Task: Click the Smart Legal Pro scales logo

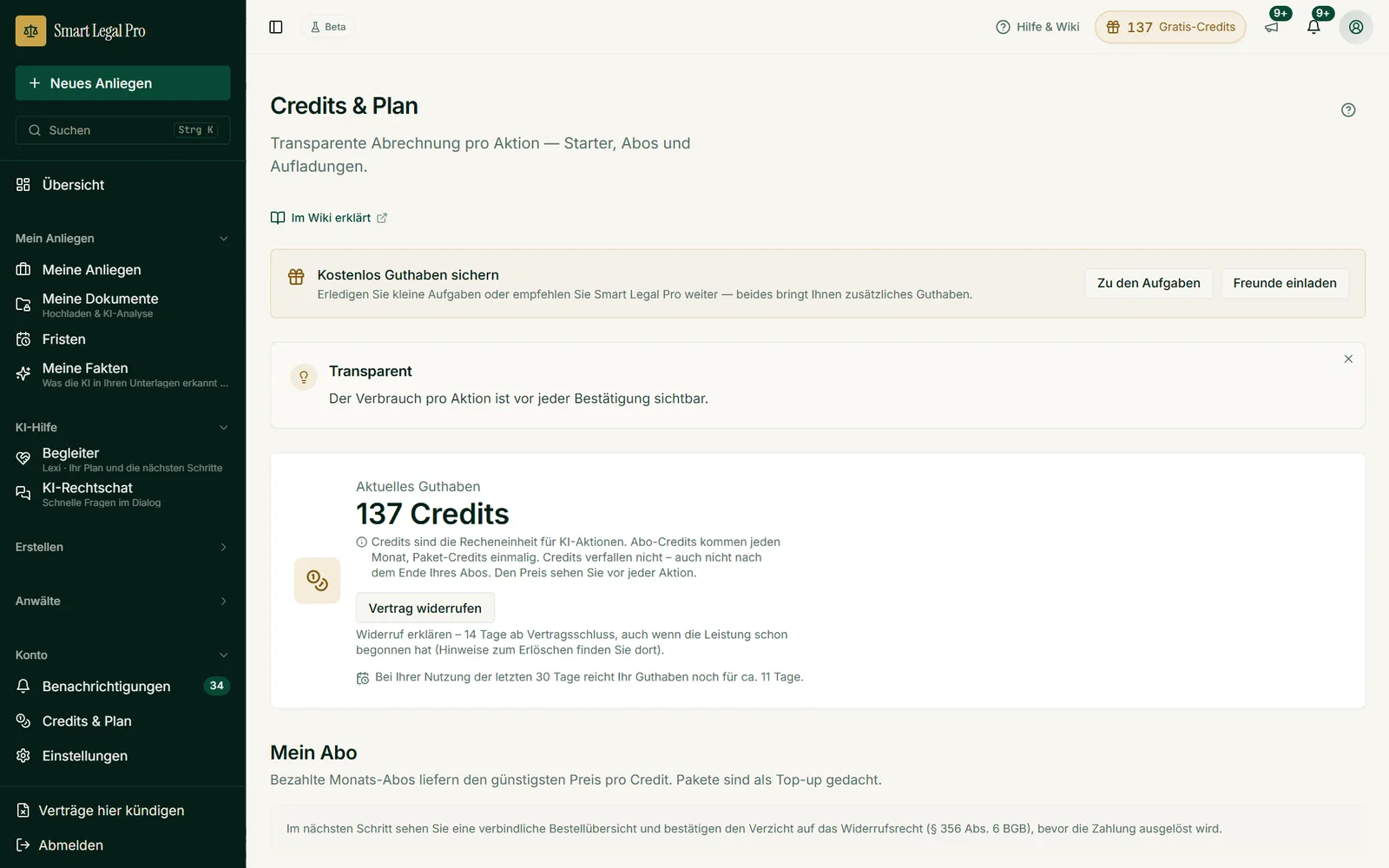Action: (31, 31)
